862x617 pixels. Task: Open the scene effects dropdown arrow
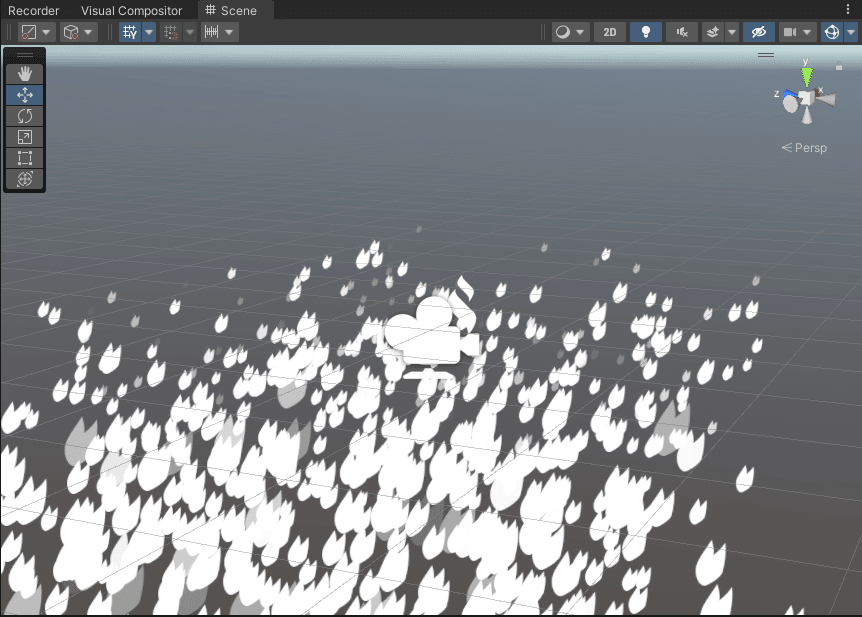[x=732, y=32]
